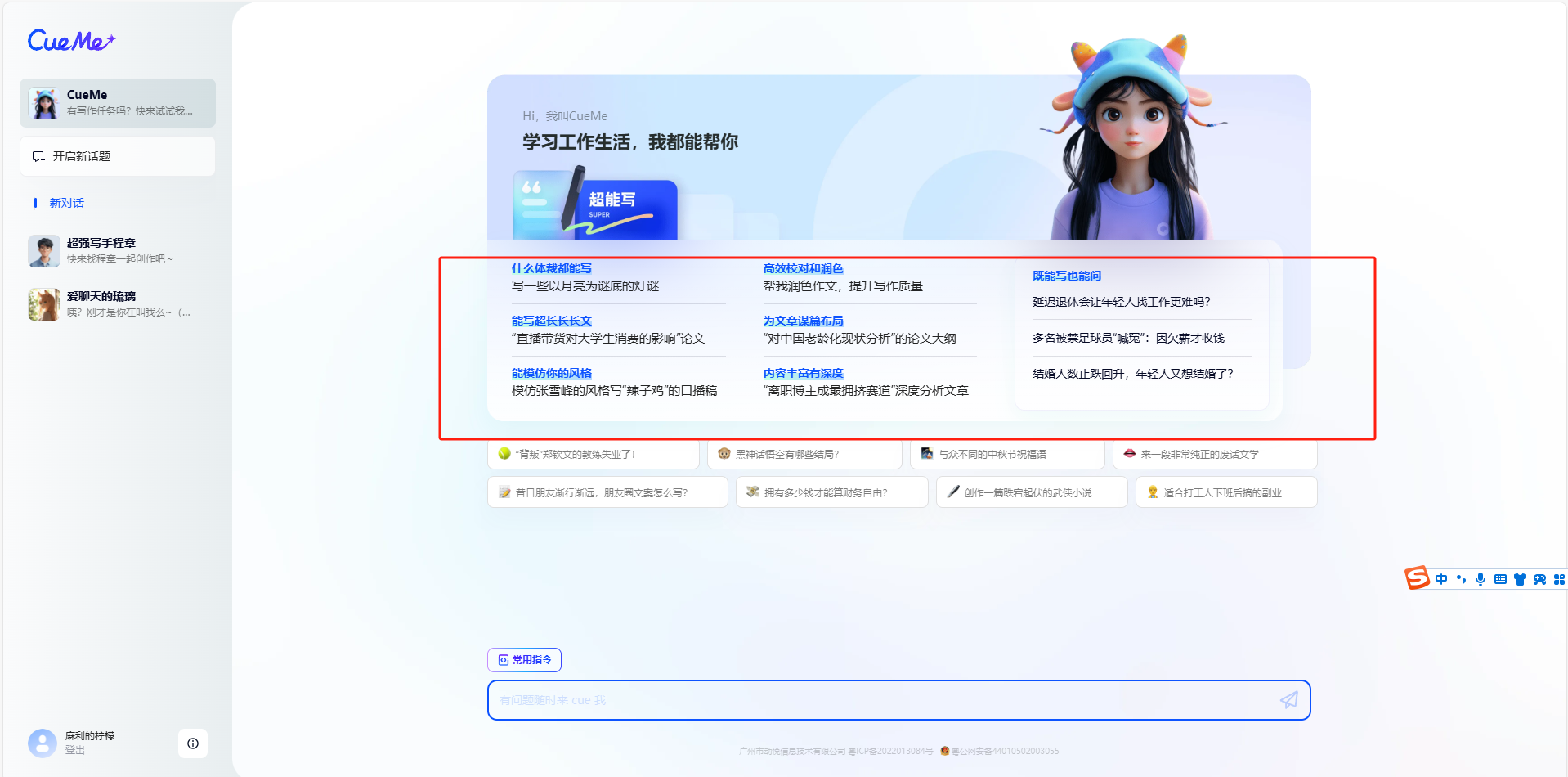This screenshot has width=1568, height=777.
Task: Click the 高效校对和润色 heading
Action: 803,268
